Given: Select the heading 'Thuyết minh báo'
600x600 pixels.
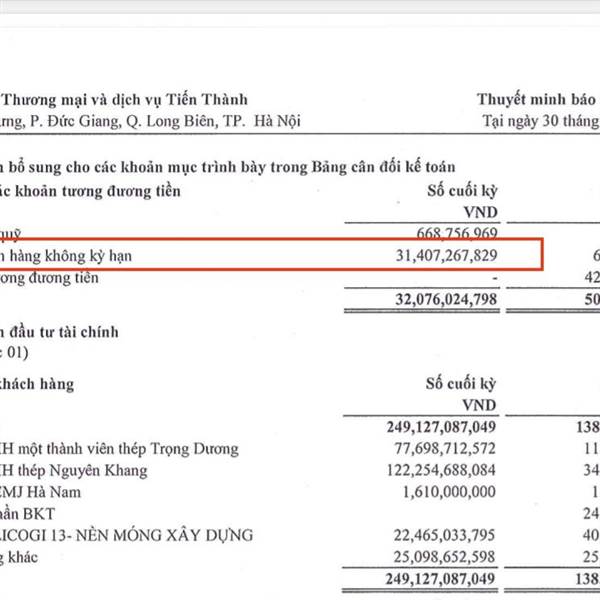Looking at the screenshot, I should click(x=536, y=99).
